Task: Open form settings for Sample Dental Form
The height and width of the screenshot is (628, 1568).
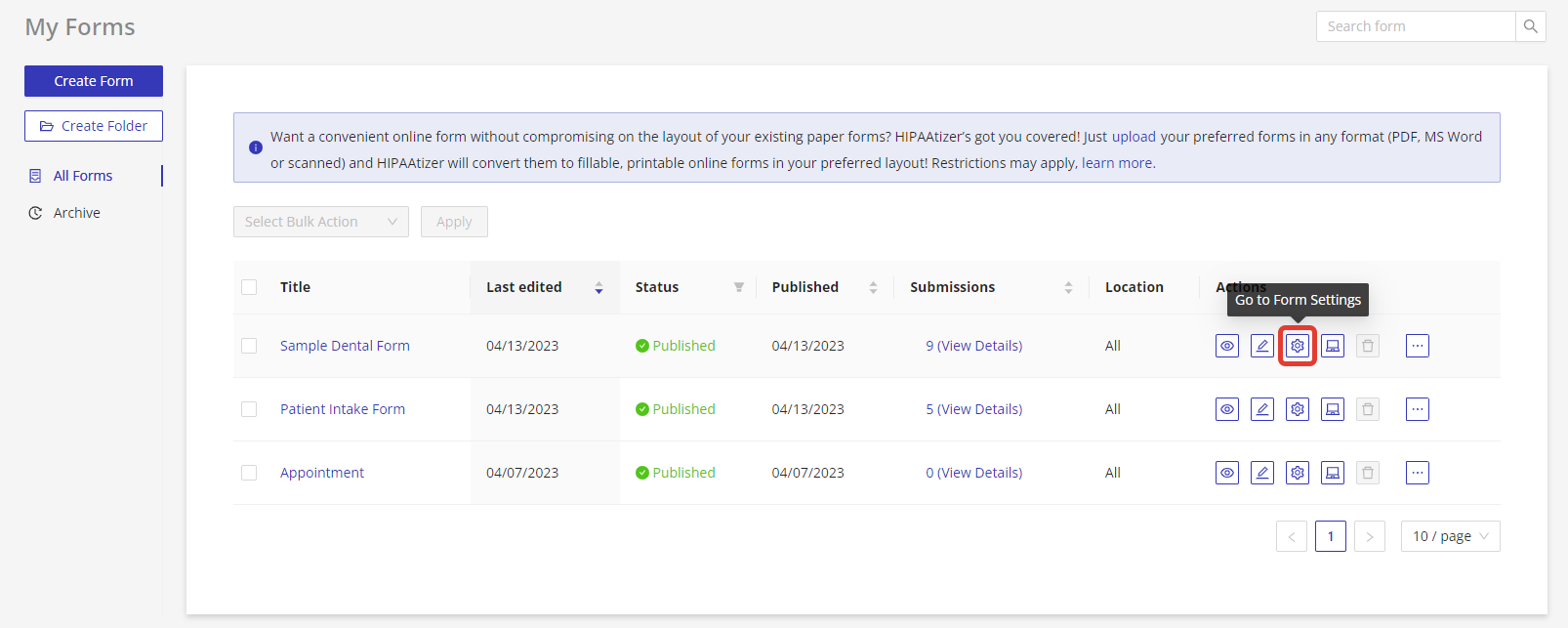Action: coord(1297,346)
